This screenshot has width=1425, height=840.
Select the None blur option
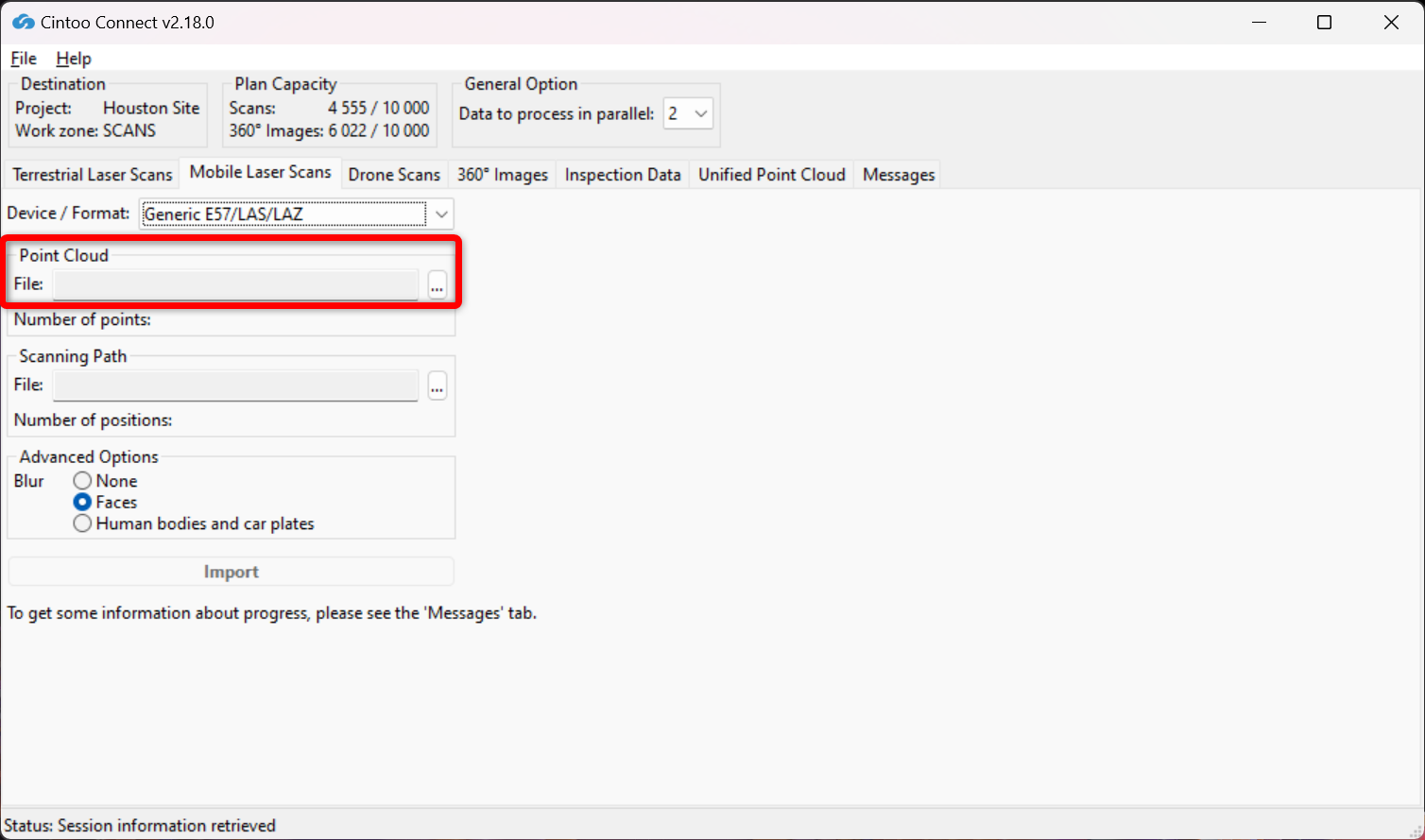[105, 481]
